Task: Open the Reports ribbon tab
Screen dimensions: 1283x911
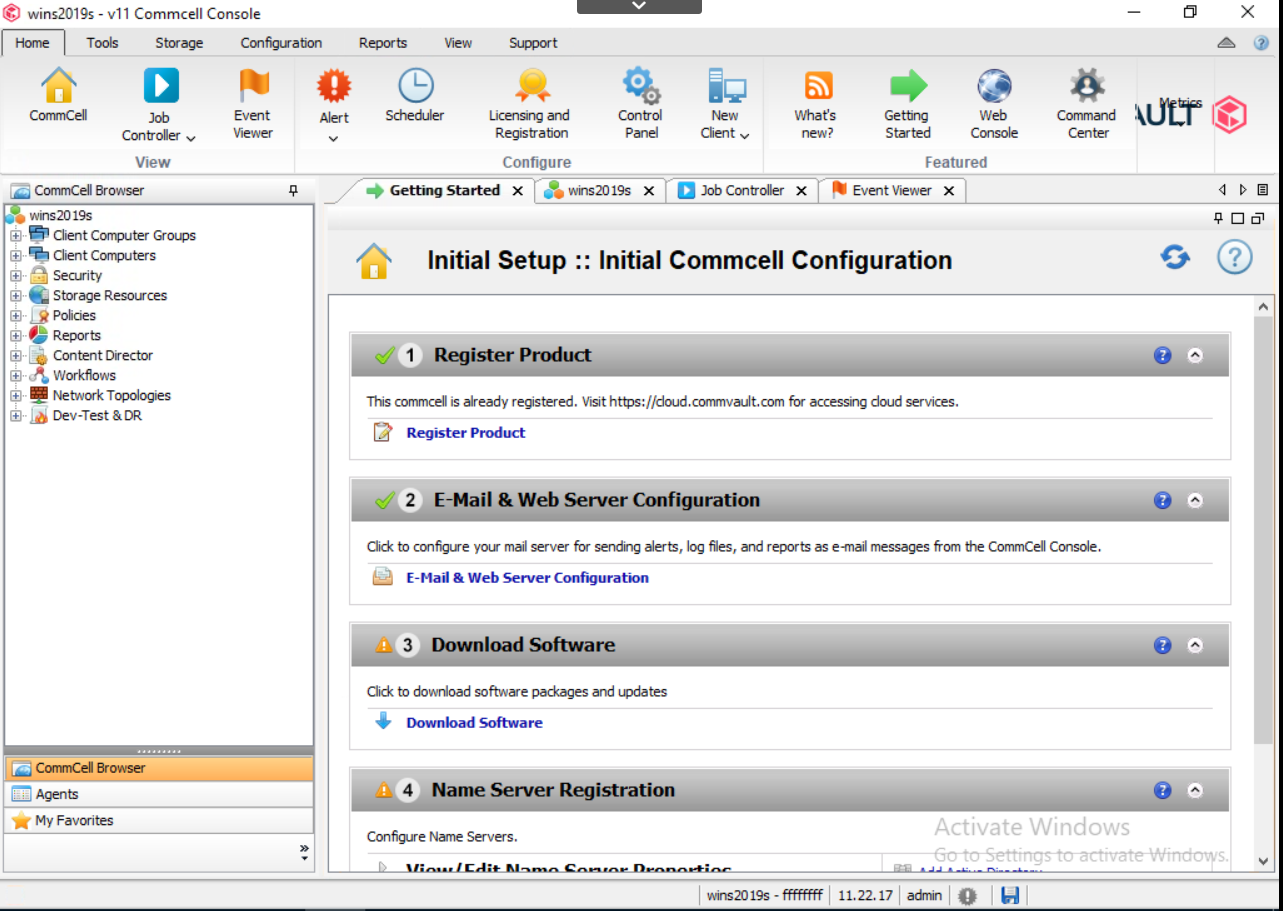Action: (383, 43)
